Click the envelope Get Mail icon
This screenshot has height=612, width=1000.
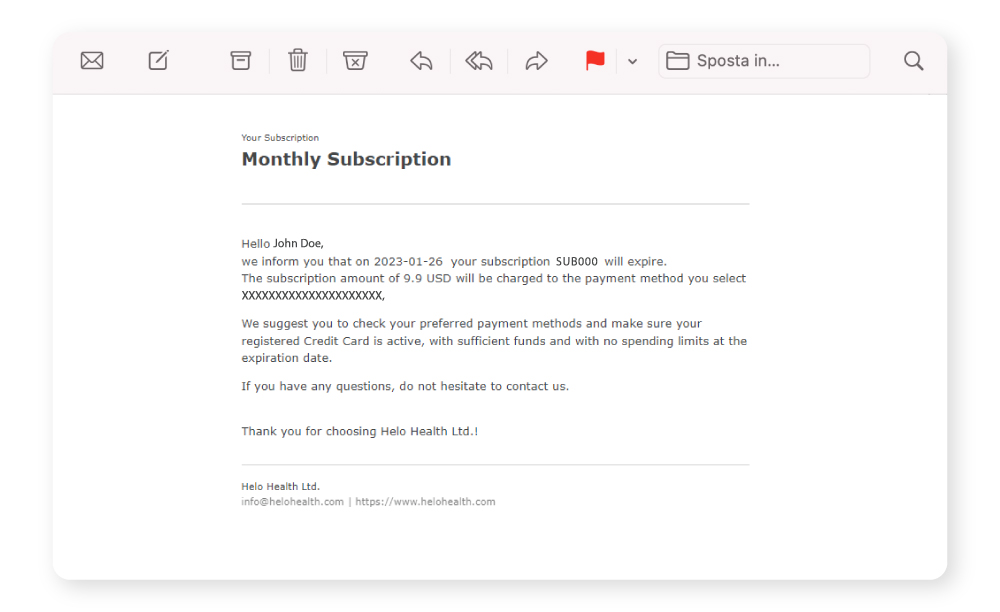point(92,61)
